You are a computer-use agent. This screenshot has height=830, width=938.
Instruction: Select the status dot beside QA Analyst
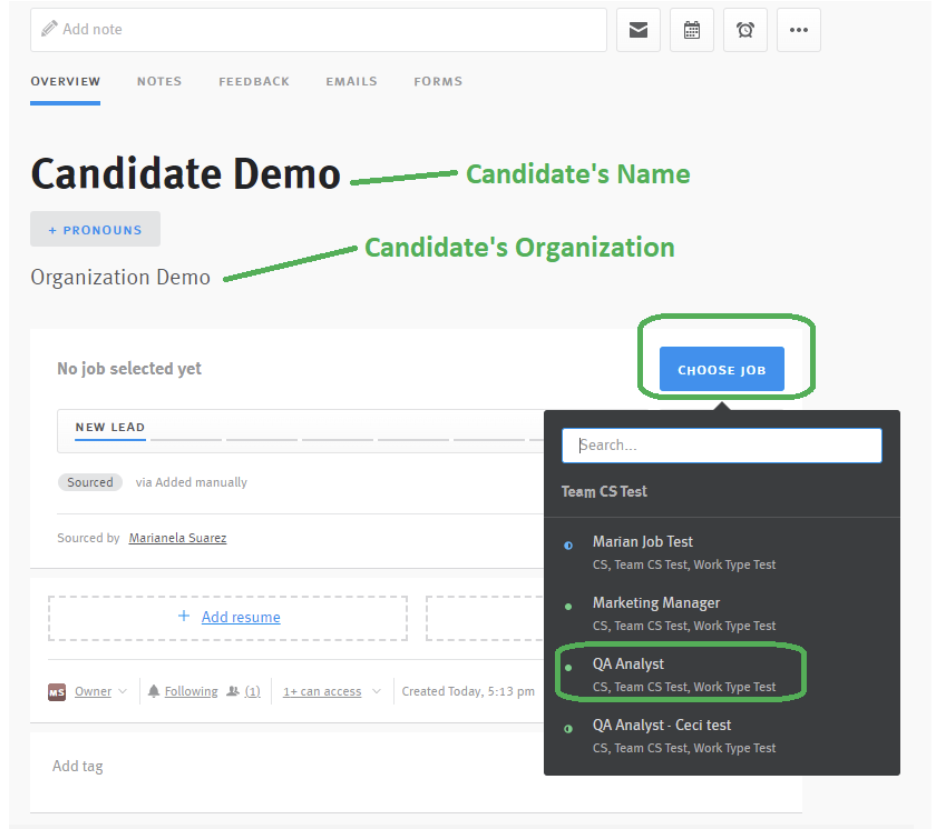coord(569,665)
